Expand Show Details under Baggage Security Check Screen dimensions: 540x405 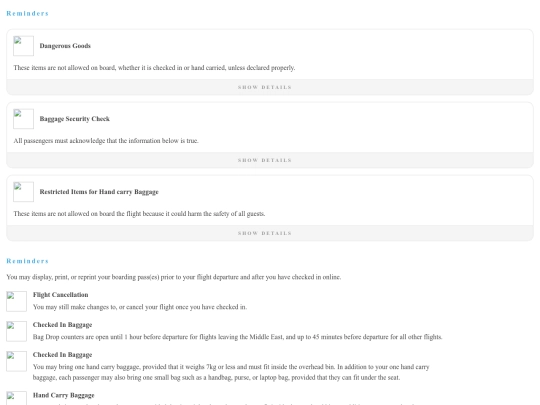(264, 160)
